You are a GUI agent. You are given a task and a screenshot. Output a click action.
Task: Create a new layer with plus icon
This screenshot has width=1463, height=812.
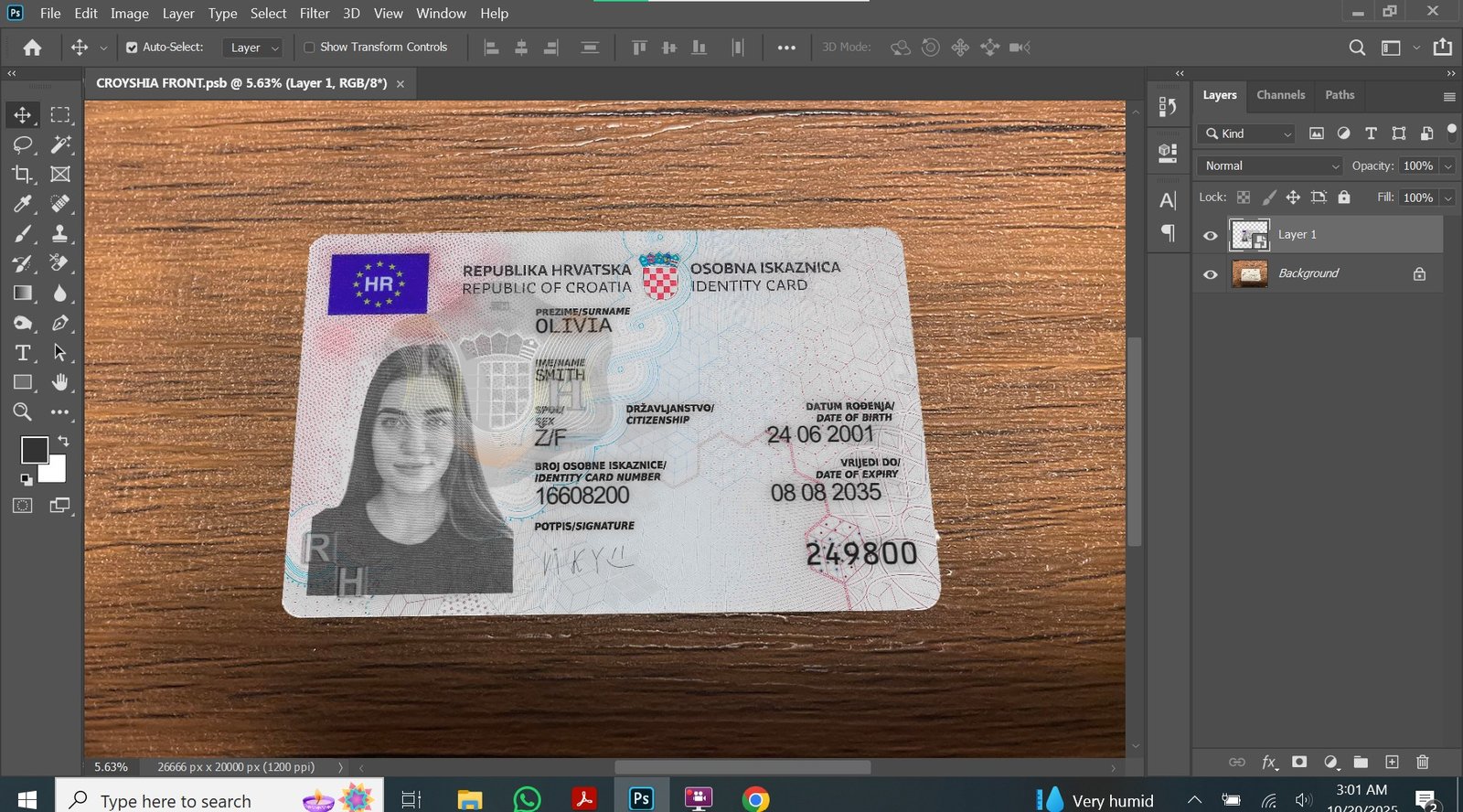click(x=1392, y=762)
